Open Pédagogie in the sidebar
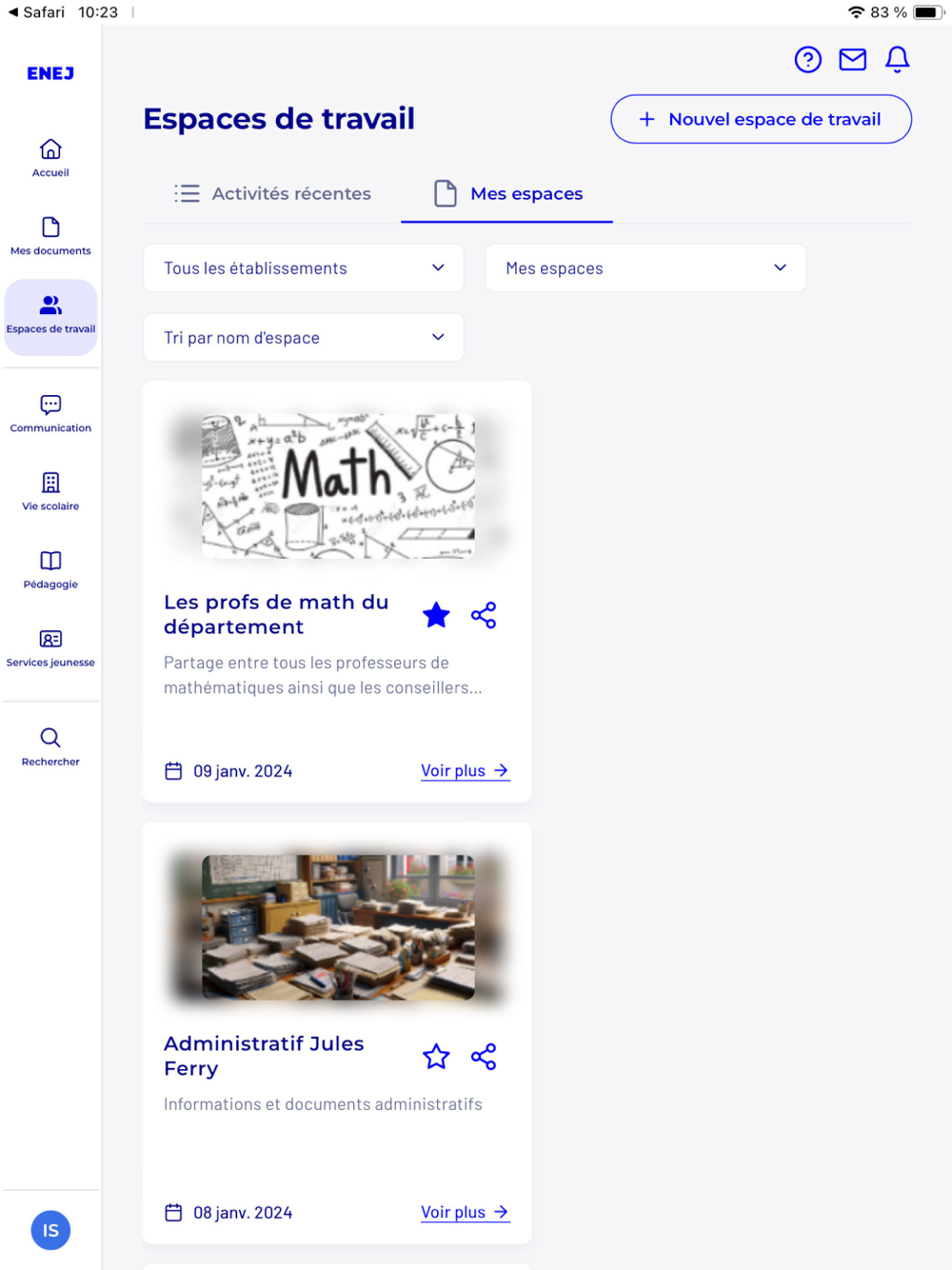 (50, 570)
